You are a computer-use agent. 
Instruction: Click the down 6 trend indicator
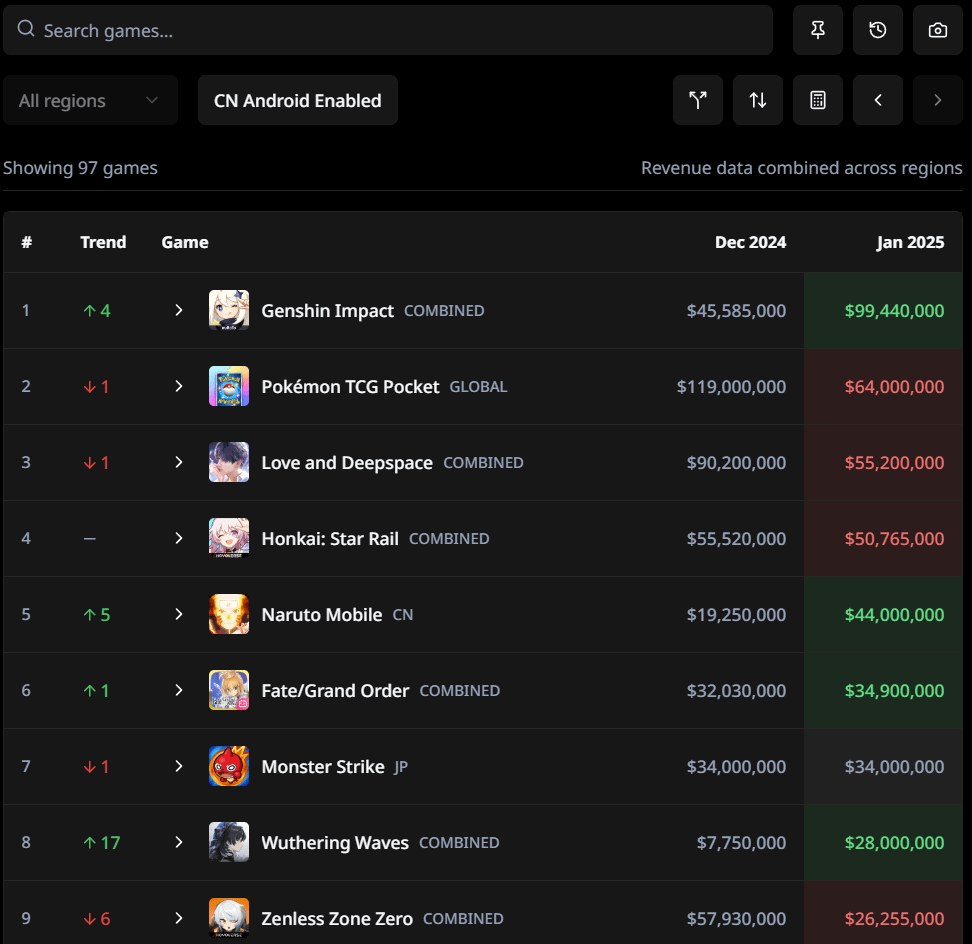click(x=97, y=919)
